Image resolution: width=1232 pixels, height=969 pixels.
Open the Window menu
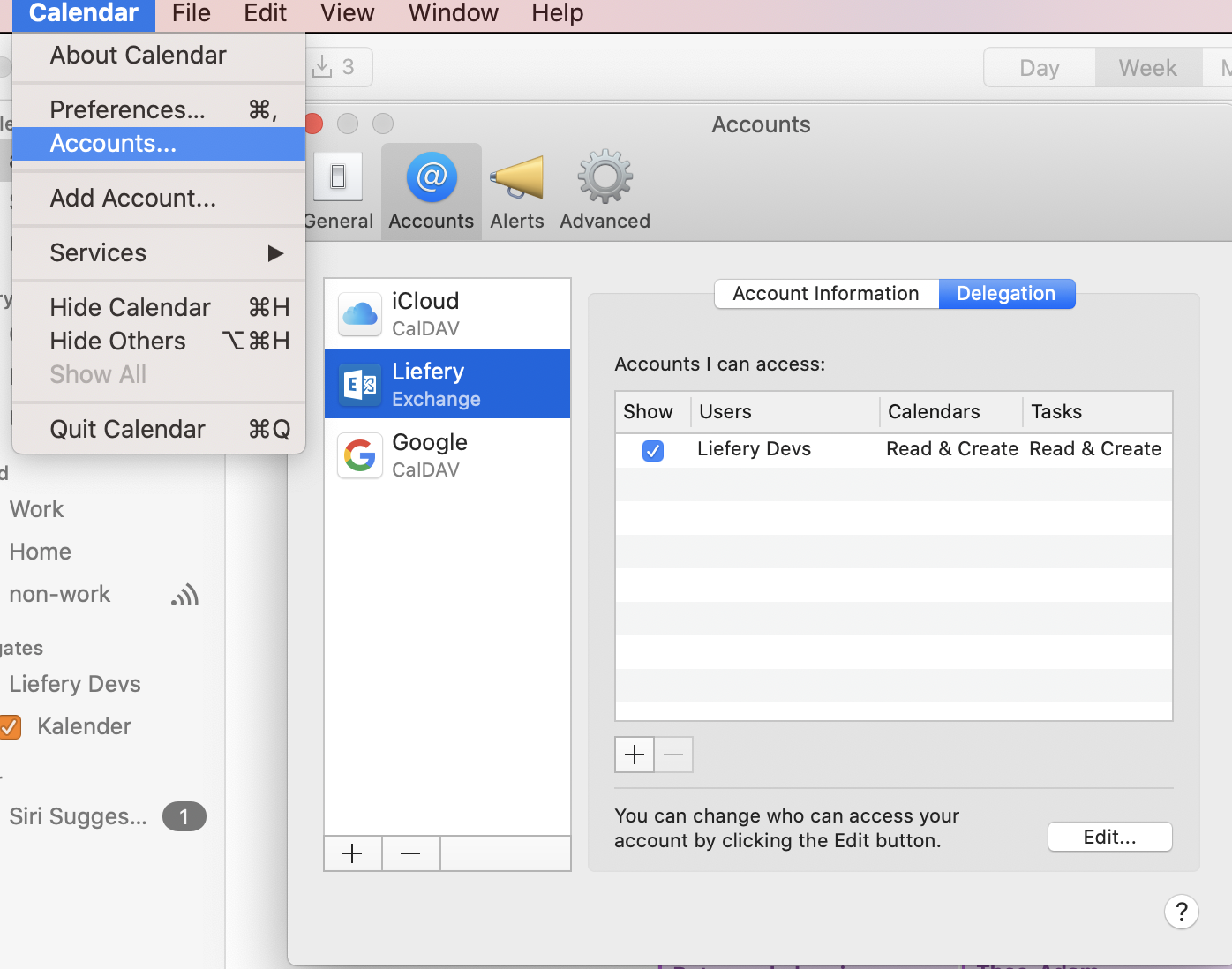tap(453, 13)
